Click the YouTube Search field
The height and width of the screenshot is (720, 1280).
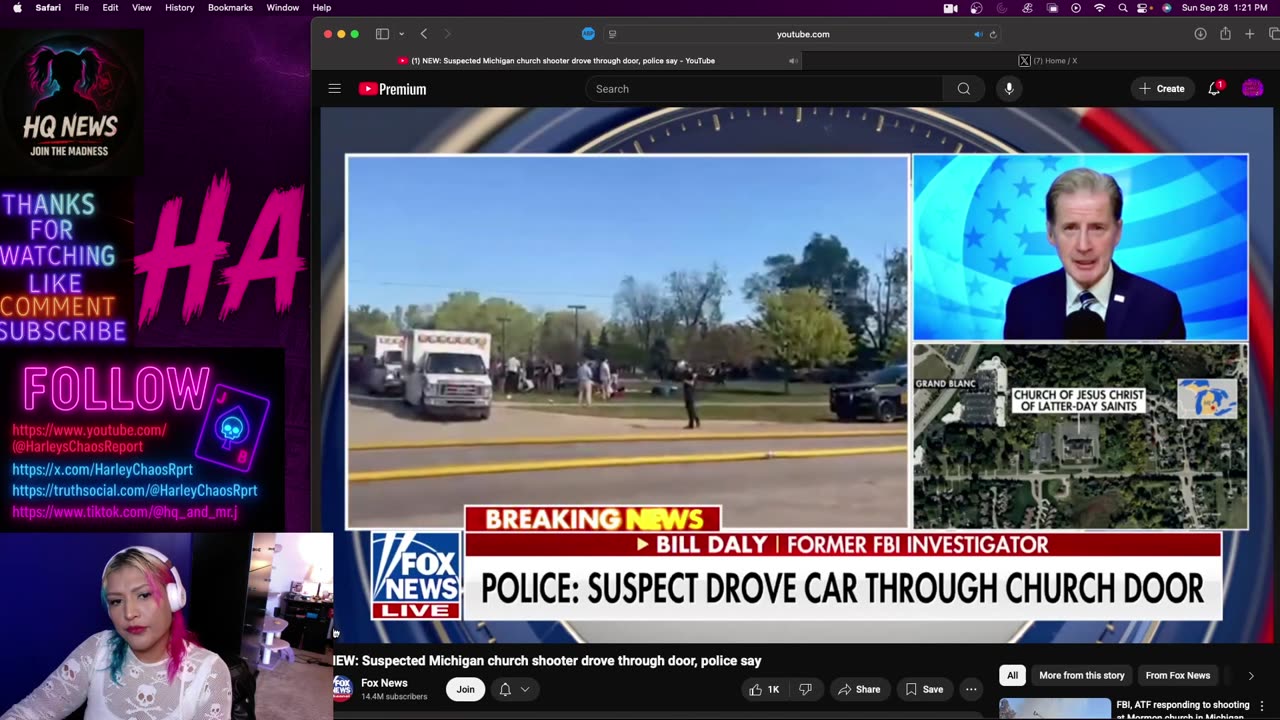[764, 89]
